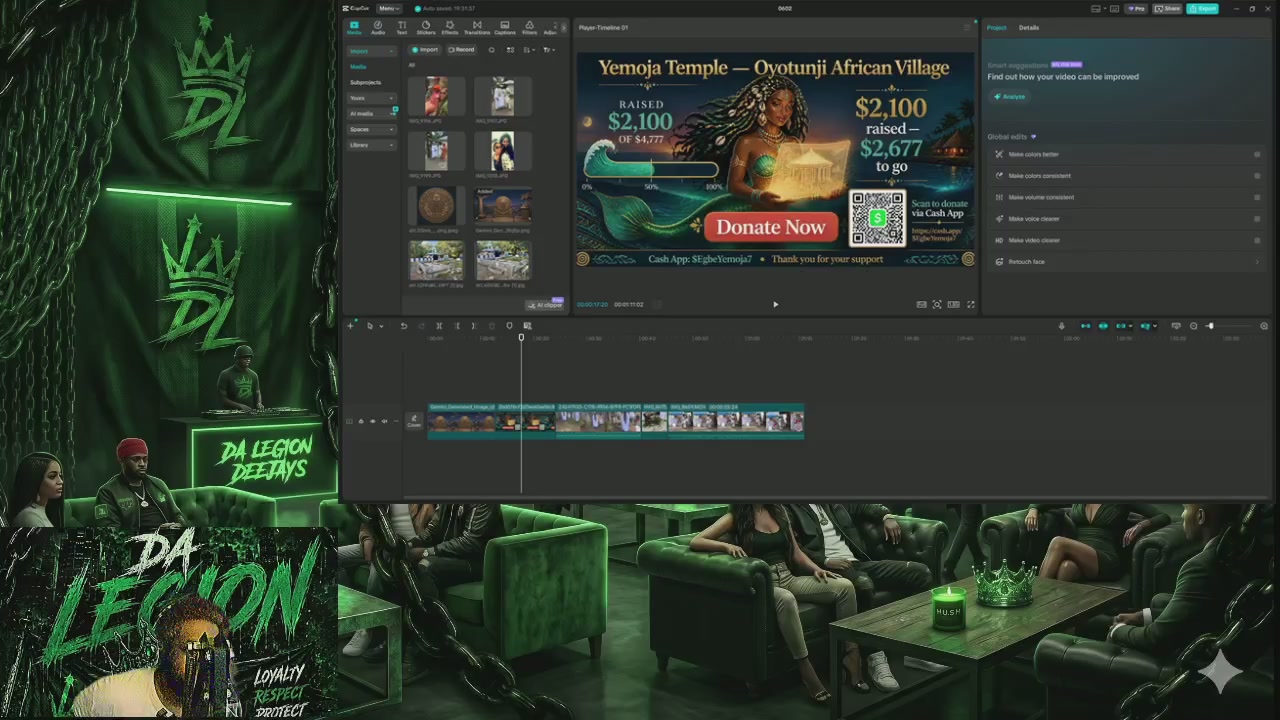
Task: Open the Text tools panel
Action: [x=402, y=27]
